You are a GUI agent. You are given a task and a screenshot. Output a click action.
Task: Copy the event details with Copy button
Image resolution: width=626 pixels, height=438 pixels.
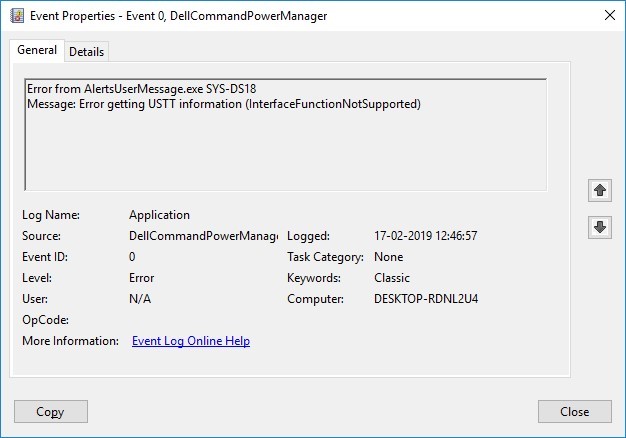point(51,411)
